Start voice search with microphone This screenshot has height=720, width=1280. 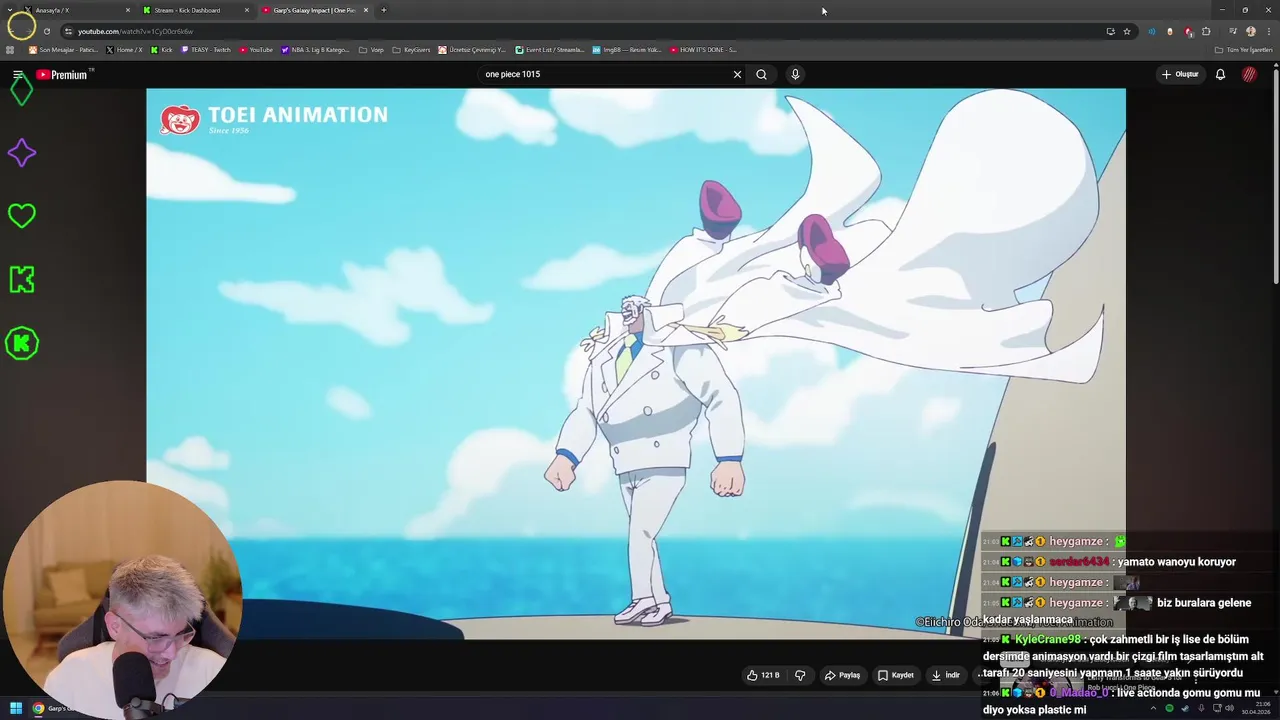click(x=795, y=74)
